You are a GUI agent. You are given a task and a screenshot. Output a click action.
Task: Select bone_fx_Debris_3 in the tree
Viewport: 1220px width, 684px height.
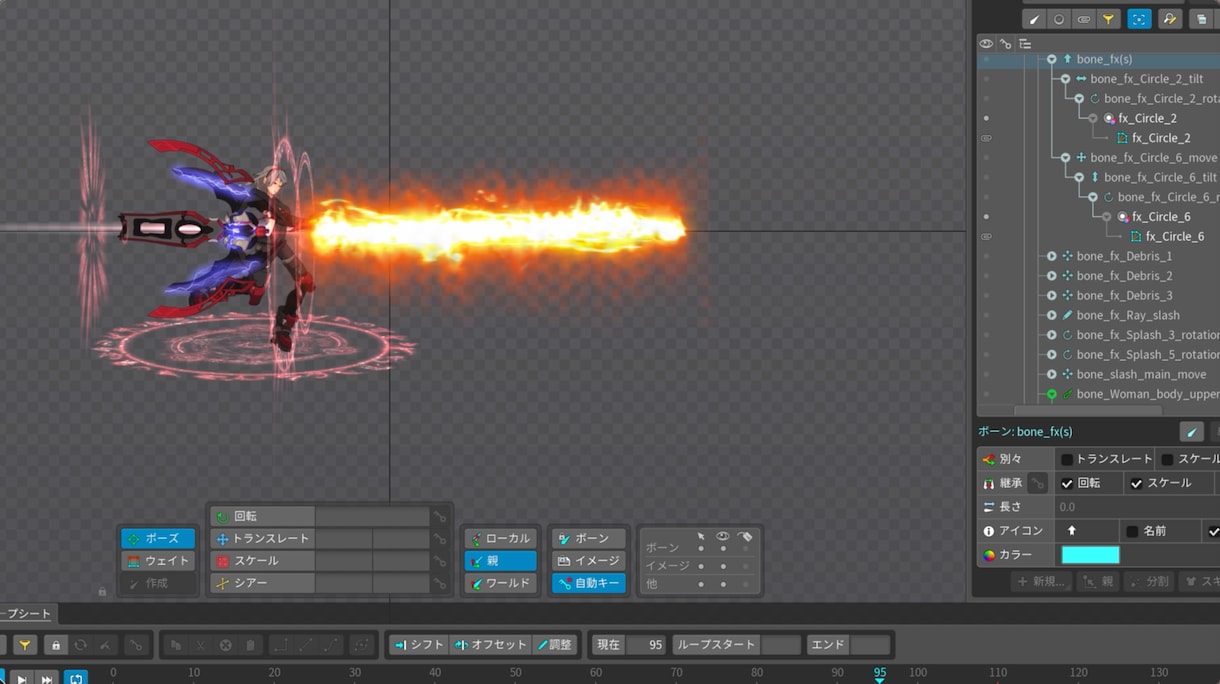(1124, 296)
